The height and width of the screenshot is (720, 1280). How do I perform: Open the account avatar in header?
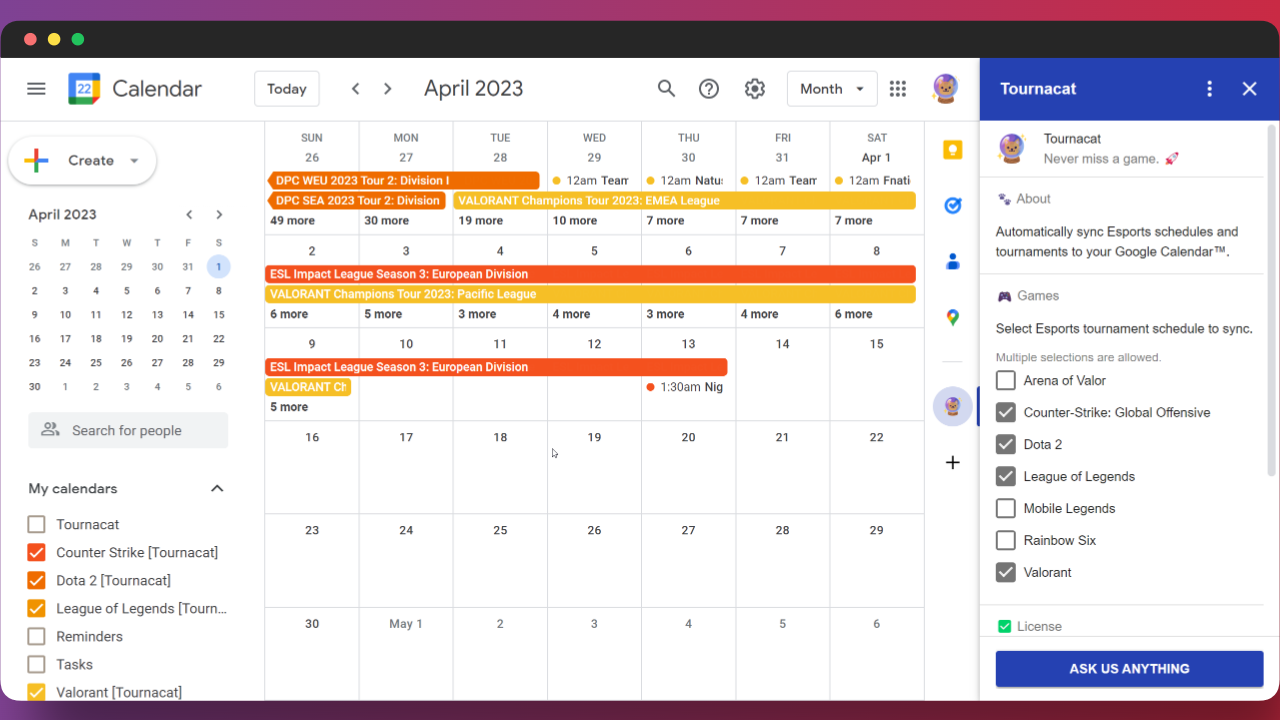[945, 89]
